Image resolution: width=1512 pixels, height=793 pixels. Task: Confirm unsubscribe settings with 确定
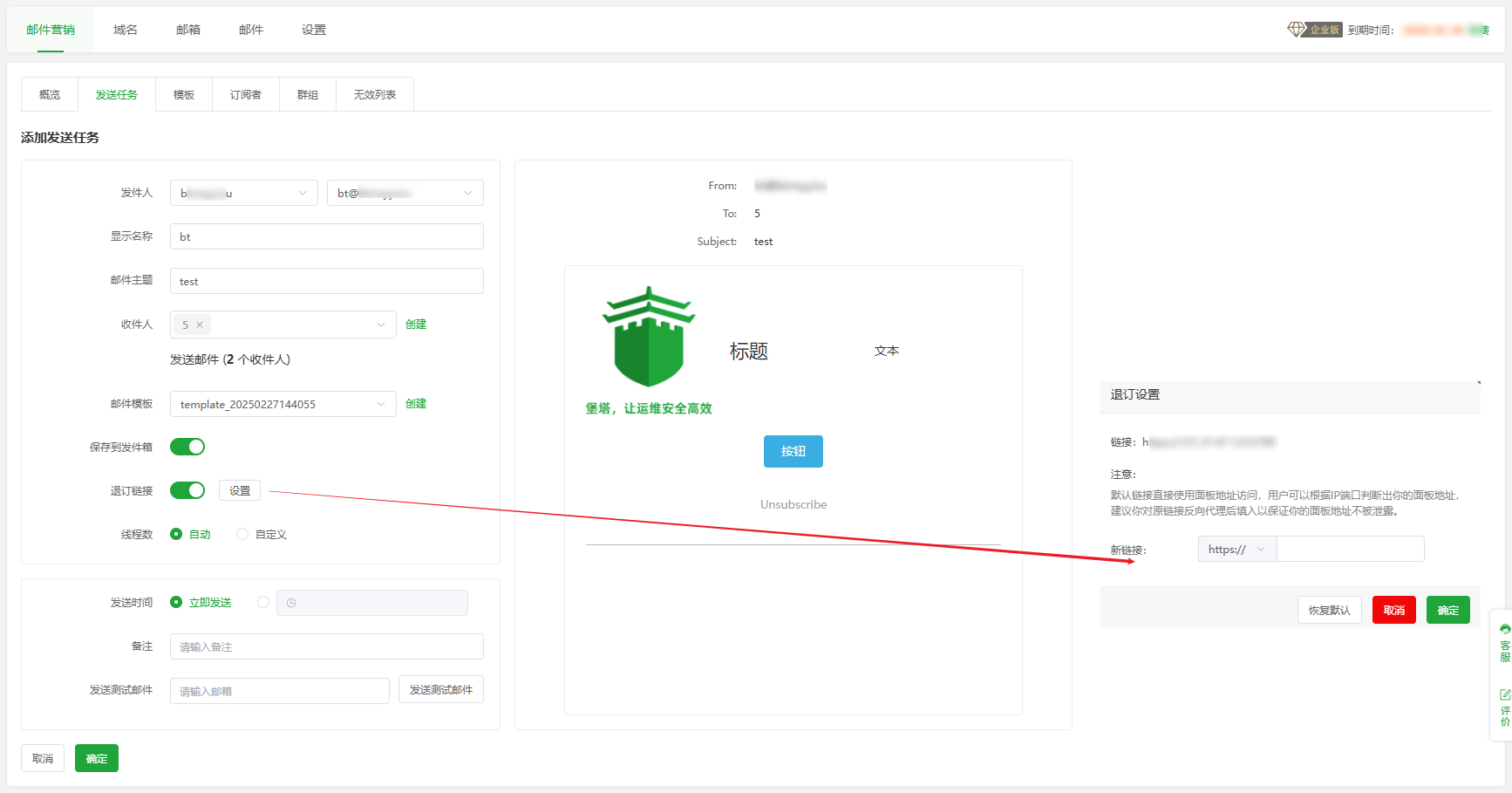pyautogui.click(x=1448, y=610)
